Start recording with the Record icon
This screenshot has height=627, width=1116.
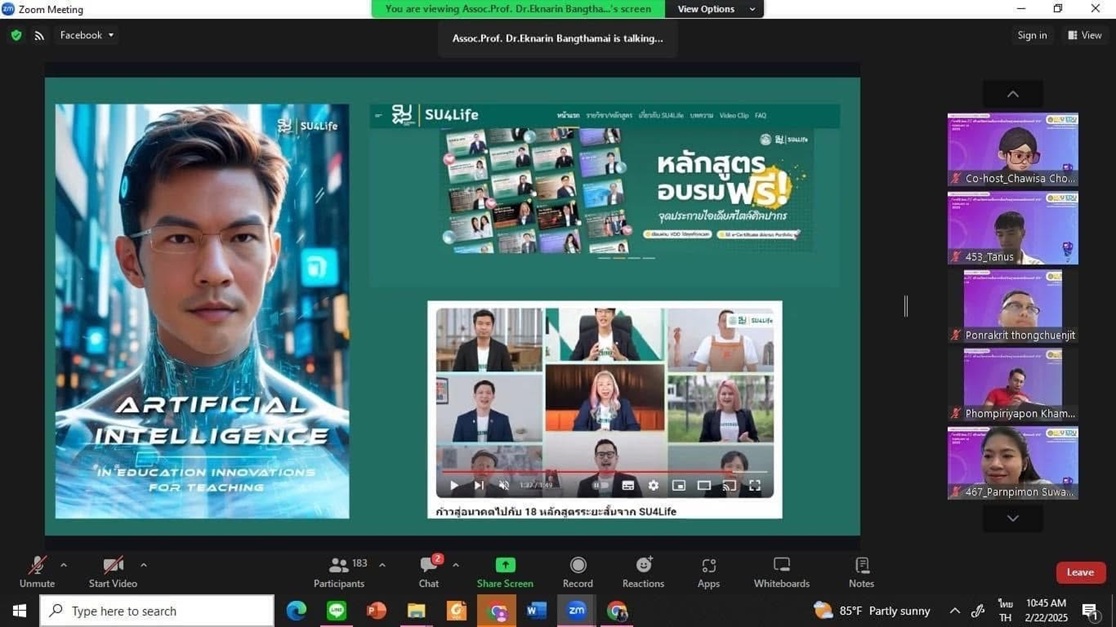(577, 572)
